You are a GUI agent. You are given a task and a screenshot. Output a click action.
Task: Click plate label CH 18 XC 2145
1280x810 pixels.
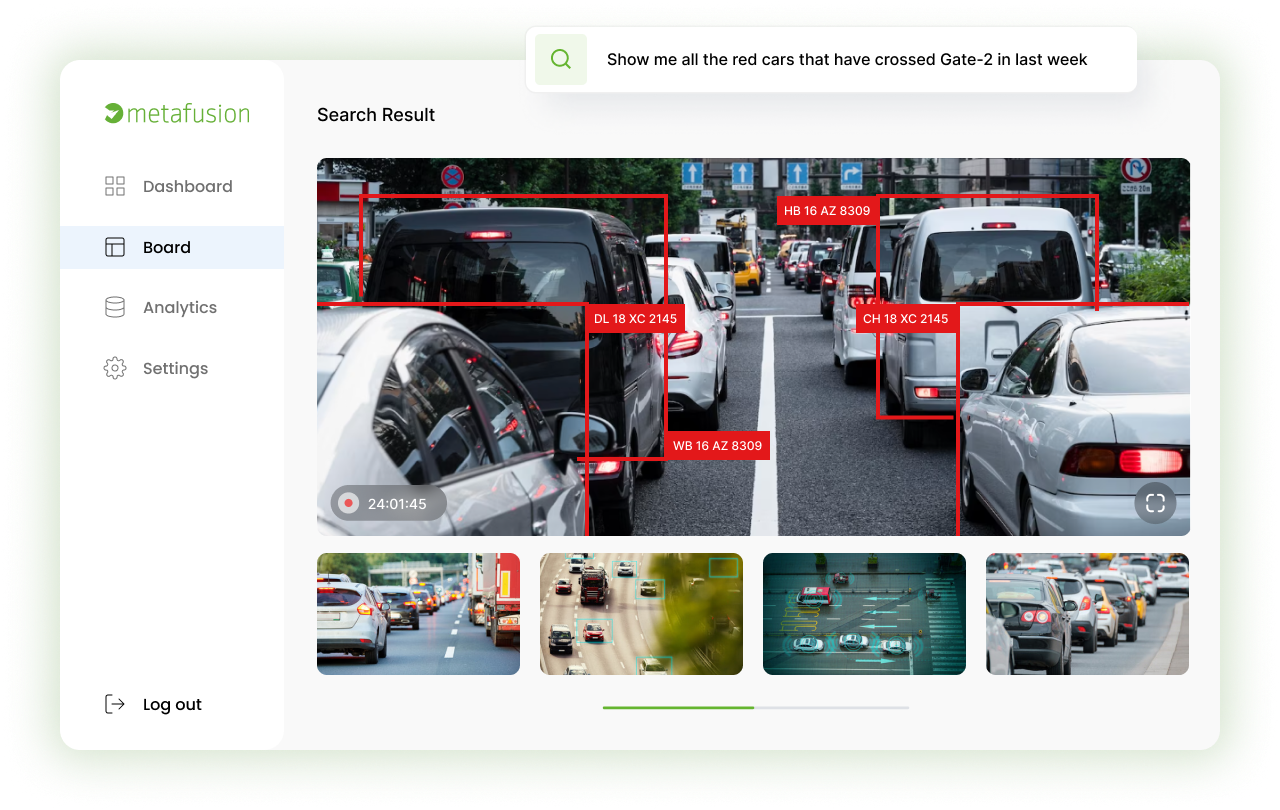coord(905,319)
